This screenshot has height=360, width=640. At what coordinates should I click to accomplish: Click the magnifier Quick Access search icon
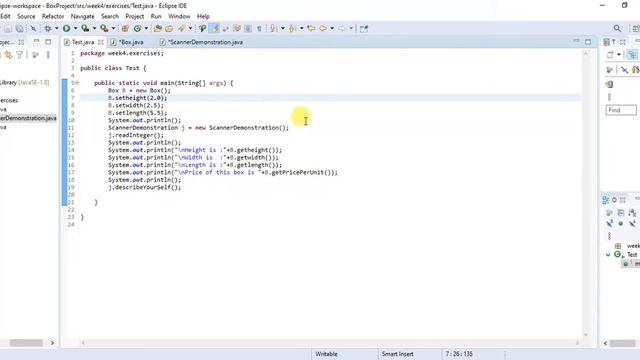[617, 28]
